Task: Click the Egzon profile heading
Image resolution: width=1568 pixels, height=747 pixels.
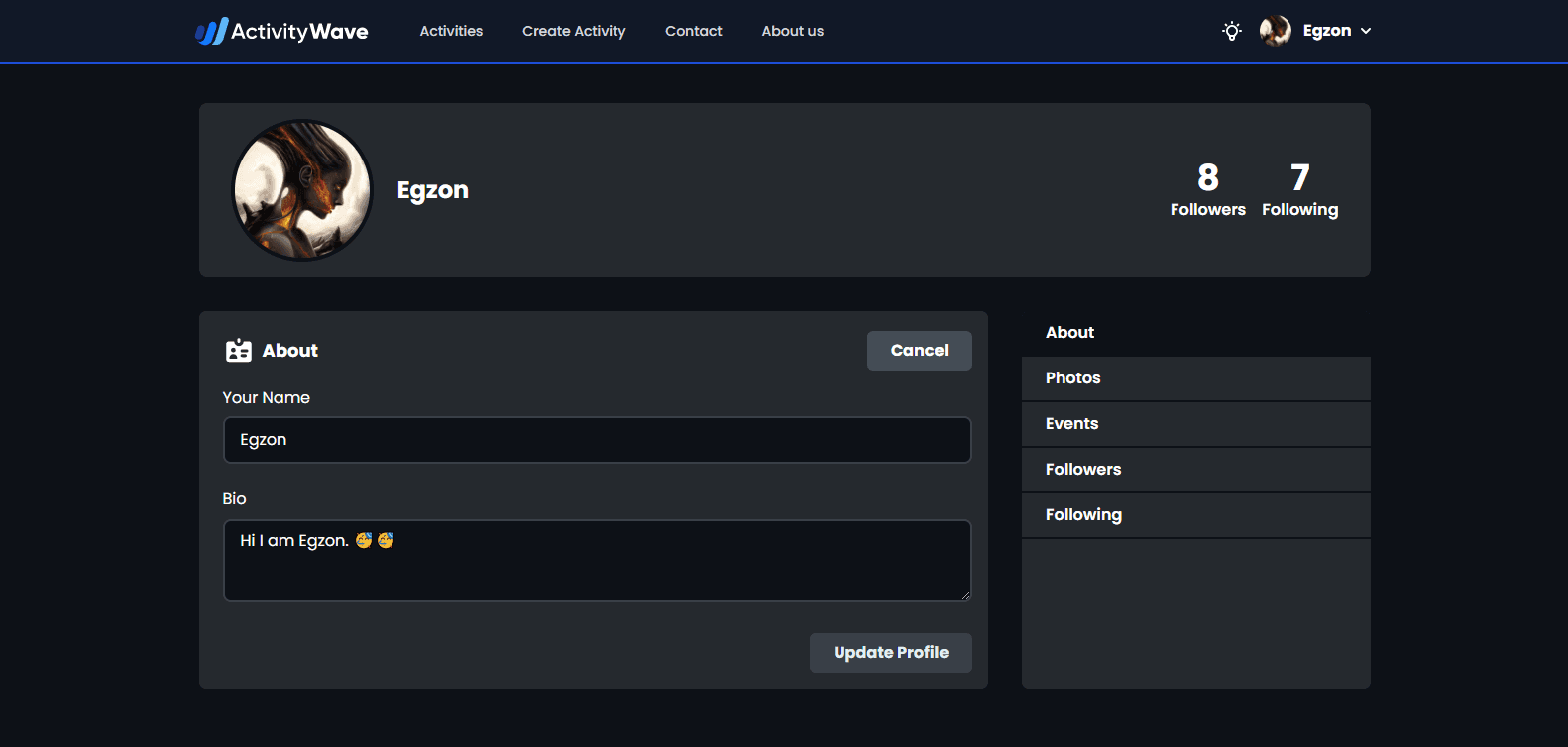Action: (433, 190)
